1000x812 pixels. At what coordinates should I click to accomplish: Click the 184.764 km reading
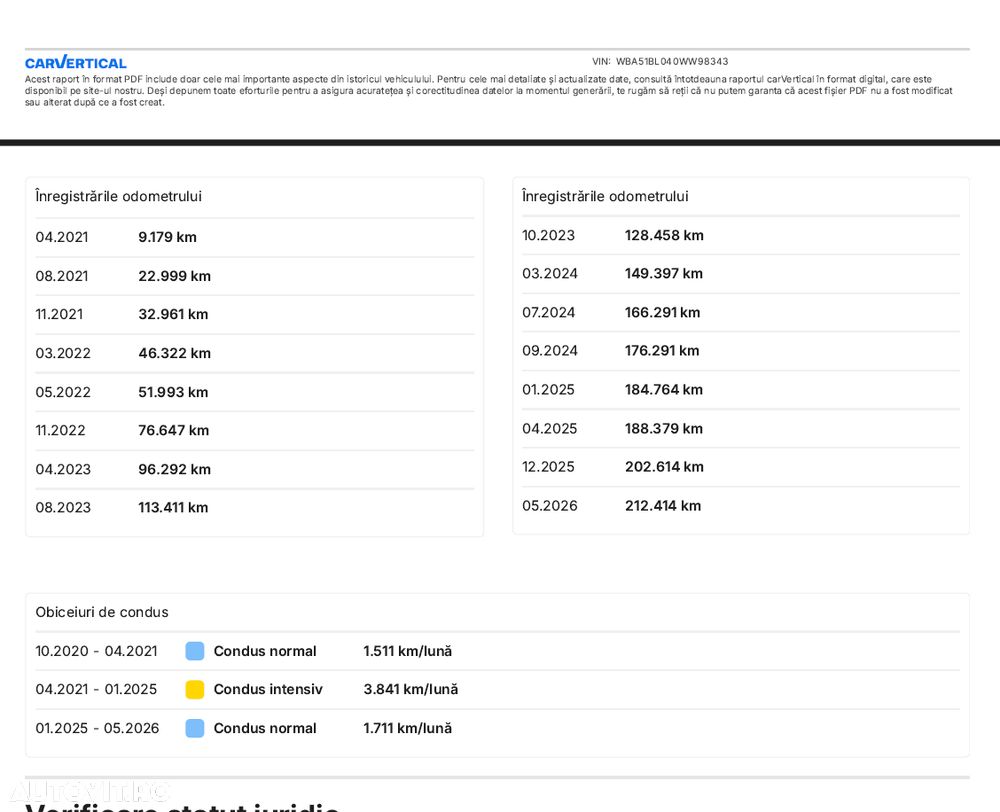pyautogui.click(x=663, y=390)
